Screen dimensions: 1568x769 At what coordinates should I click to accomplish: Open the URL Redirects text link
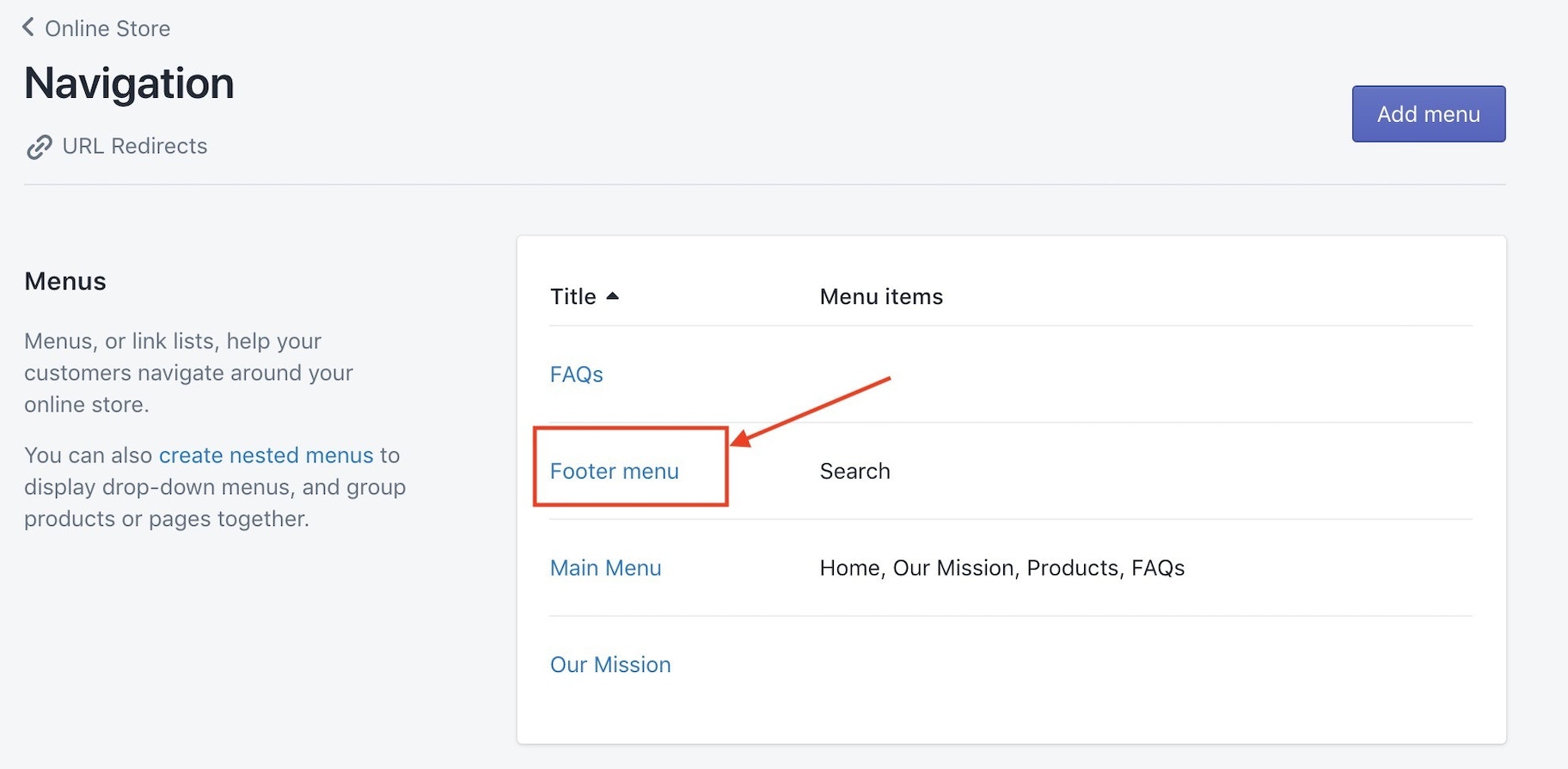135,146
